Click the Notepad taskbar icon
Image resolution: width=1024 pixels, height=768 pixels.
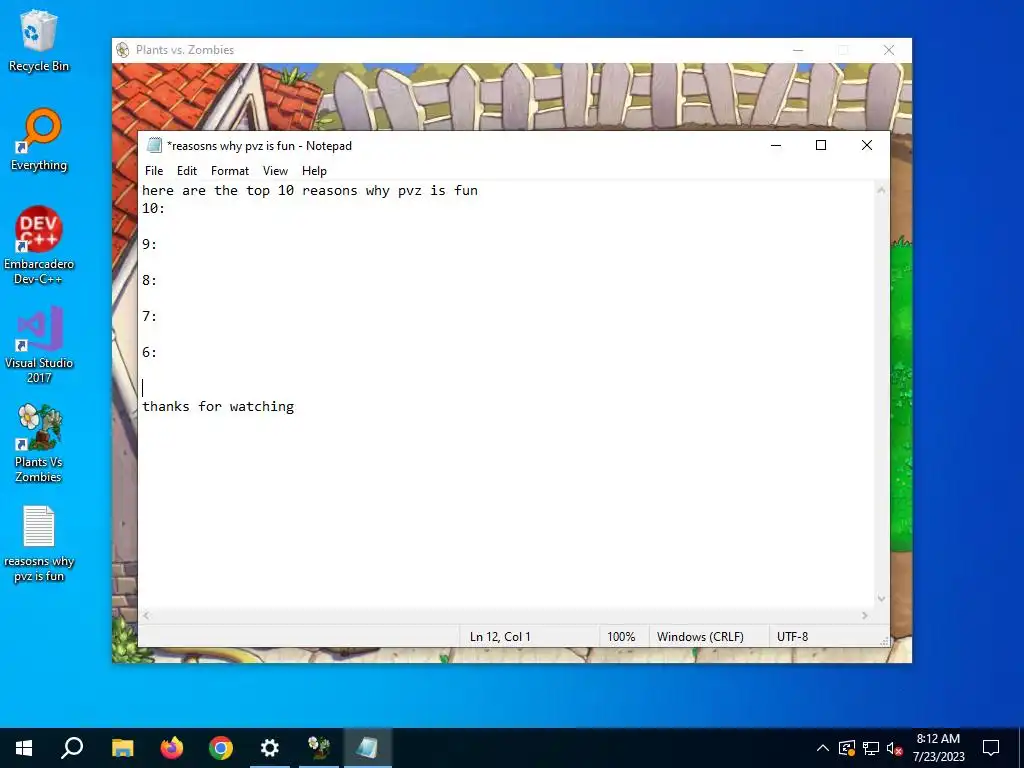367,748
